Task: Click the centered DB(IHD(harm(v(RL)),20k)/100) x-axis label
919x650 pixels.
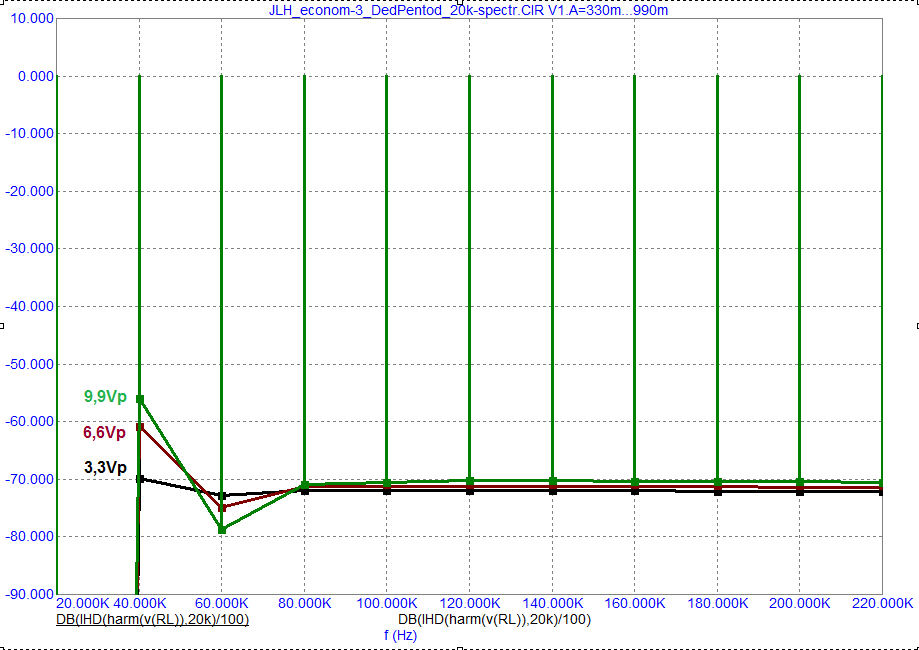Action: point(494,620)
